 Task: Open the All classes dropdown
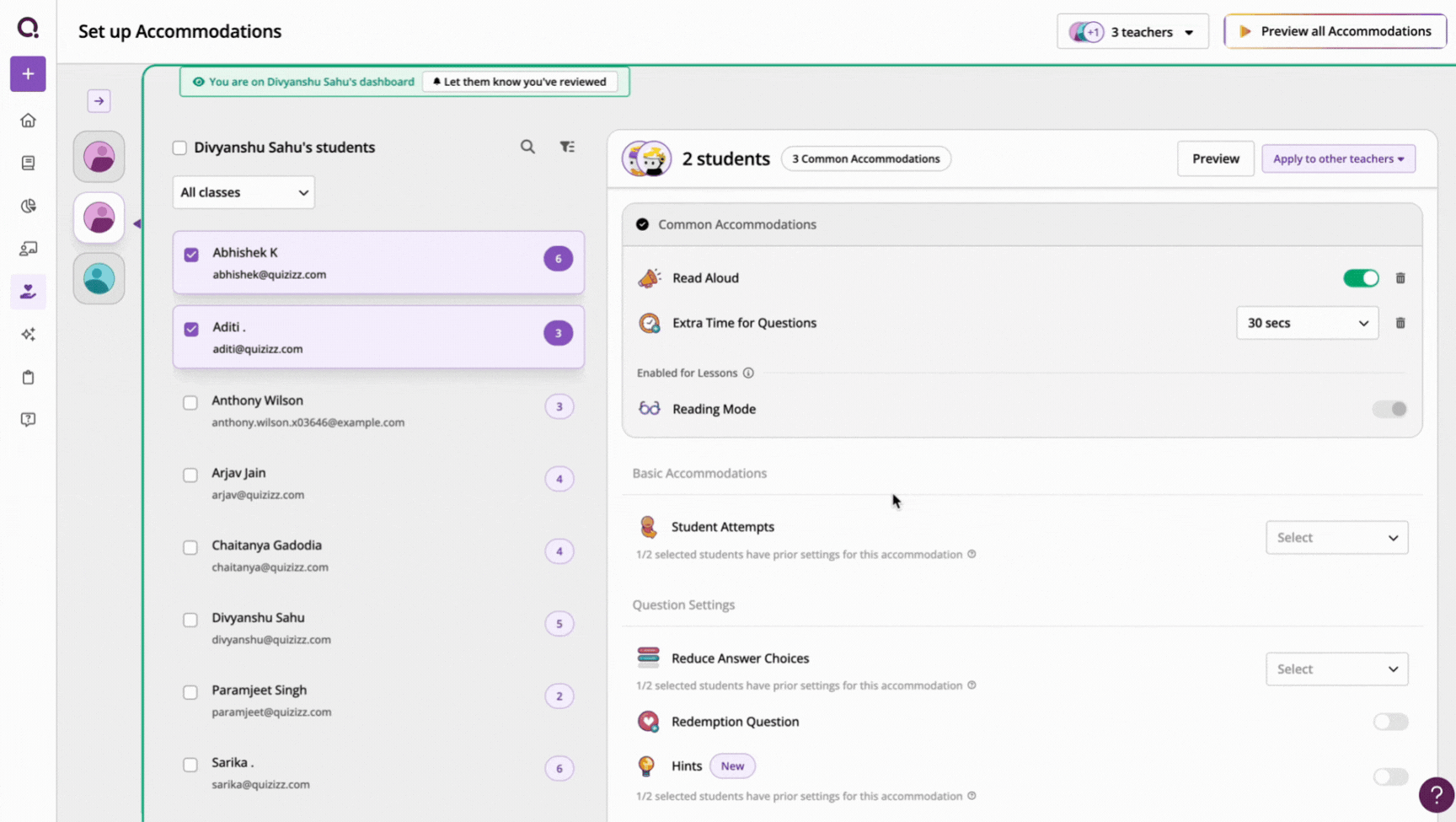pyautogui.click(x=244, y=192)
